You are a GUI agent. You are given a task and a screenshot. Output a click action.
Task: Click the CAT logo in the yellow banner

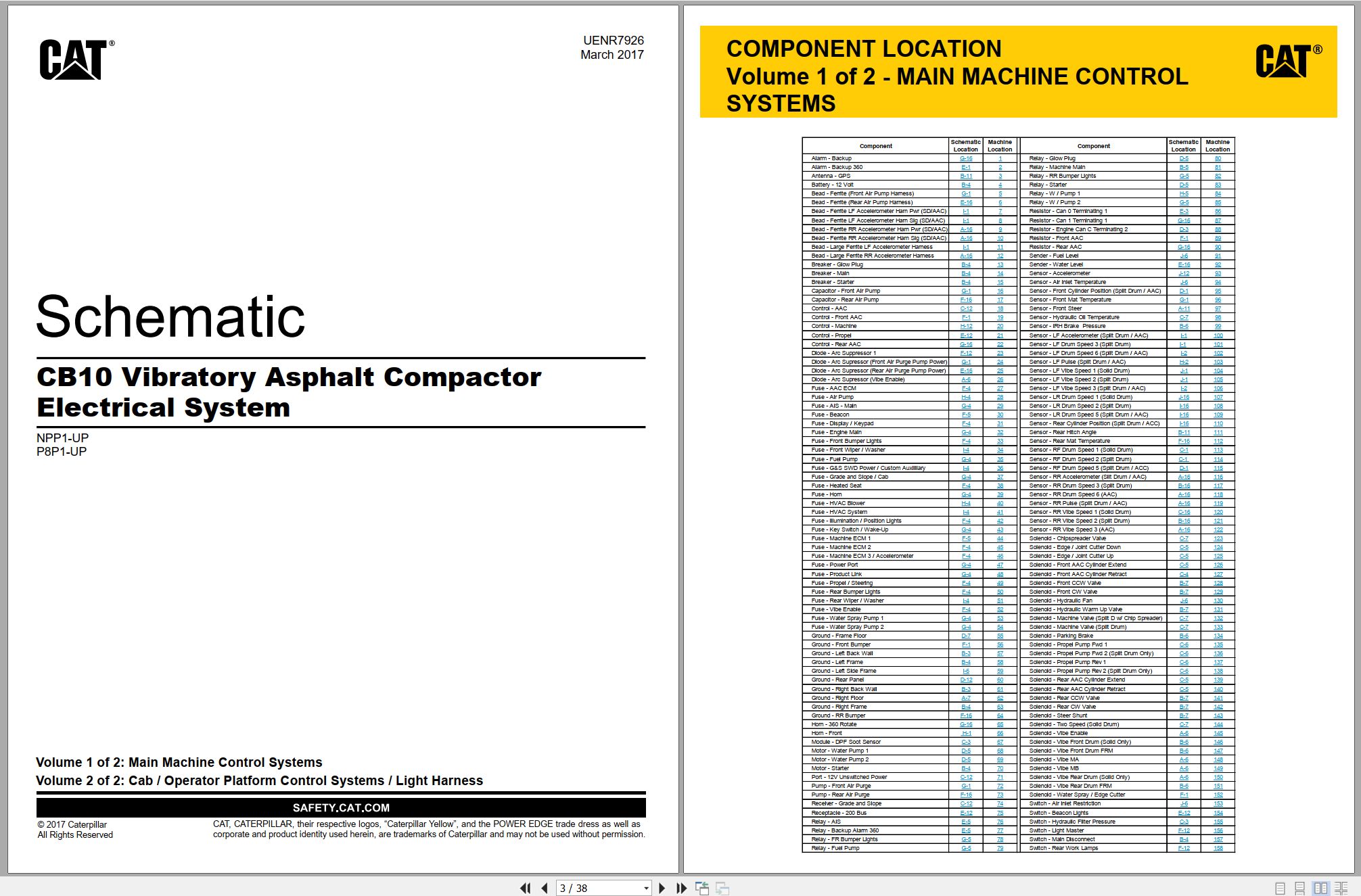point(1289,61)
